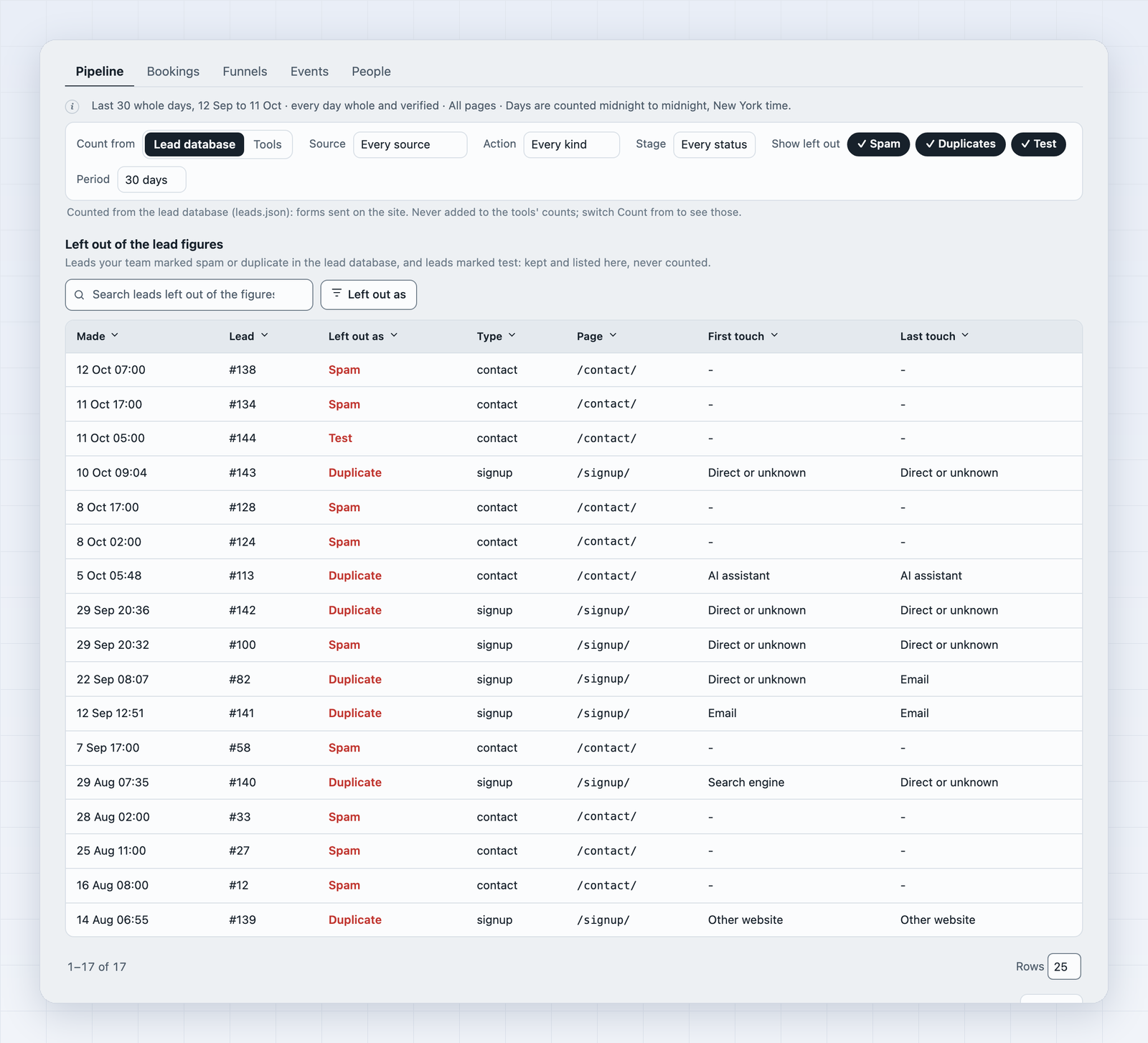Image resolution: width=1148 pixels, height=1043 pixels.
Task: Click Other website last touch on #139
Action: point(938,920)
